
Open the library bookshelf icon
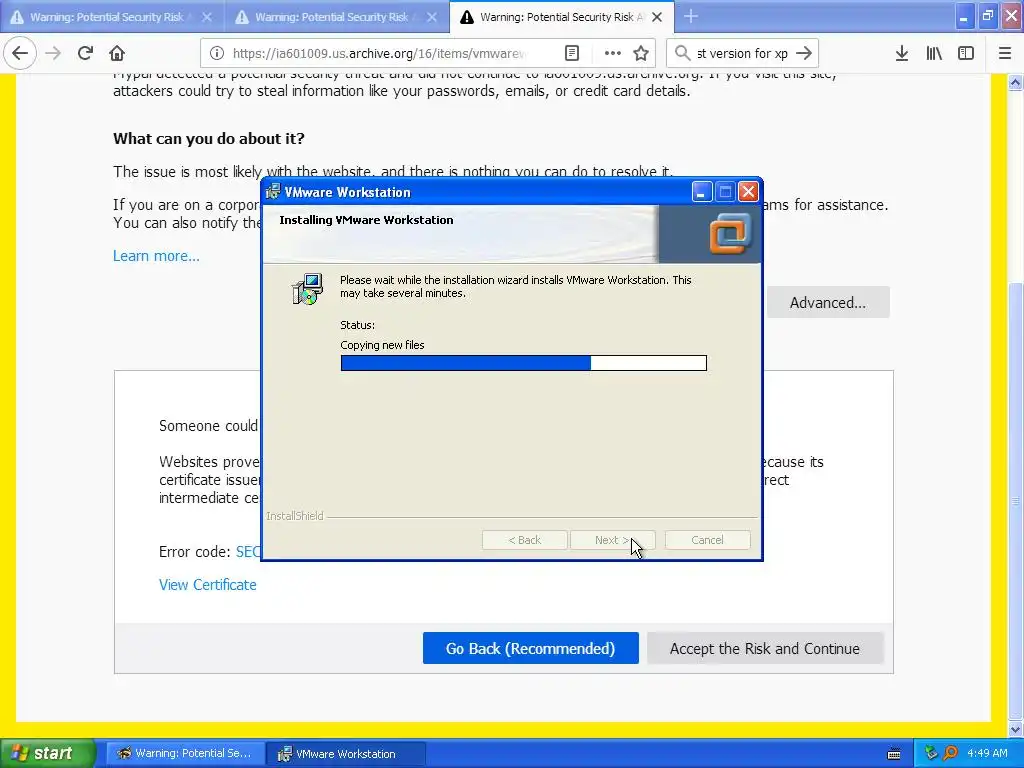coord(934,53)
